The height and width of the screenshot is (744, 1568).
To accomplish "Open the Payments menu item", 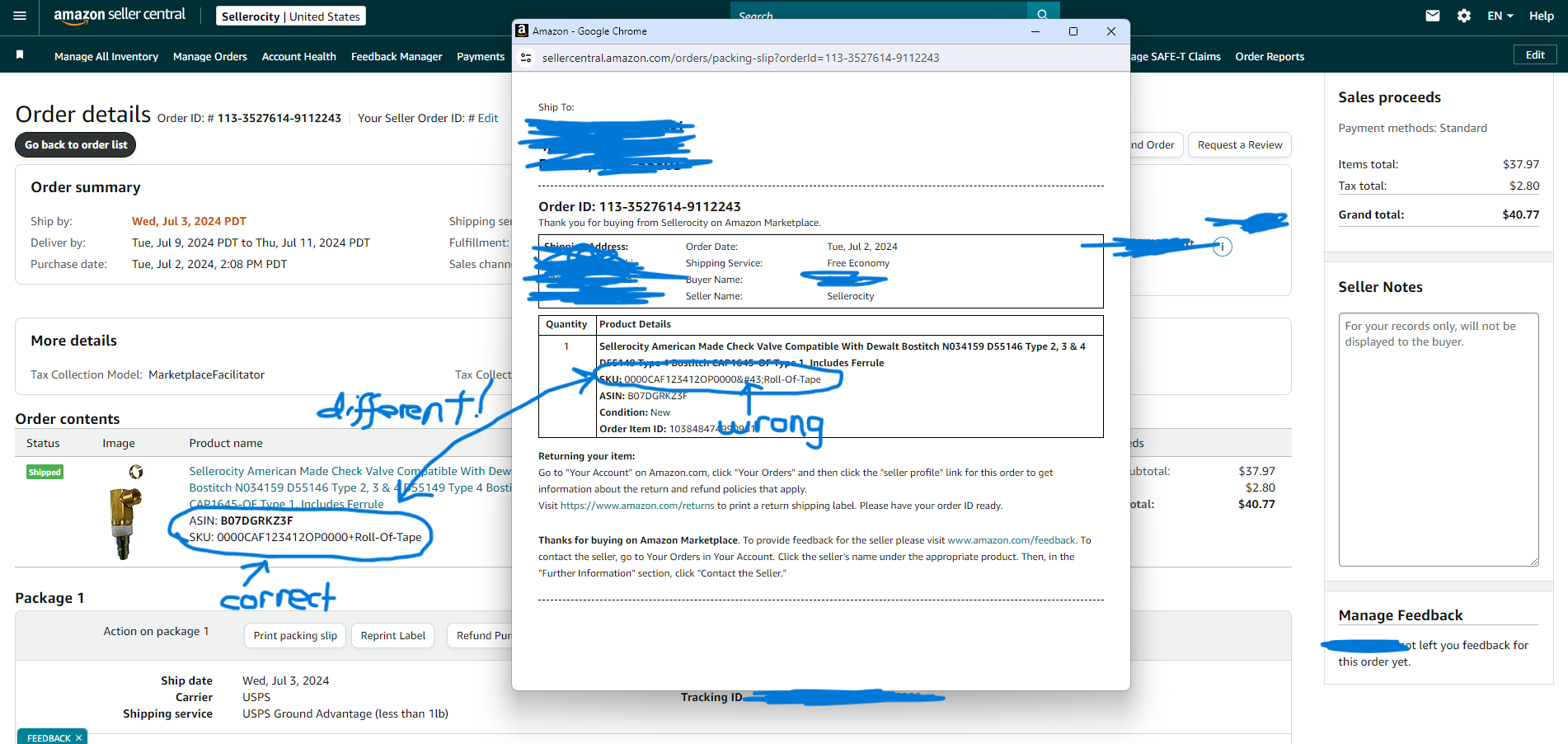I will [481, 56].
